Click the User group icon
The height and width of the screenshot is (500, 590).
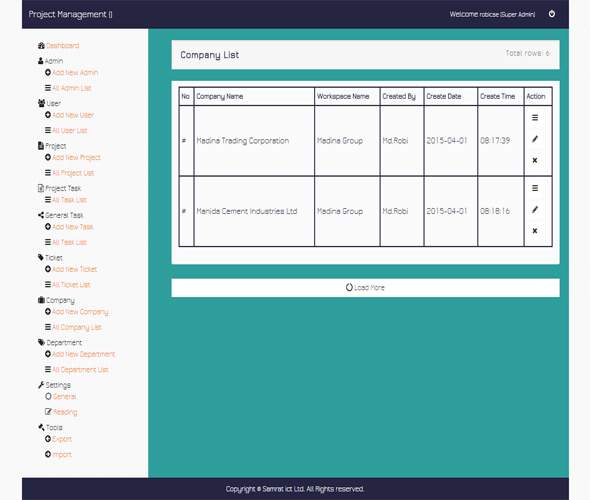tap(41, 103)
